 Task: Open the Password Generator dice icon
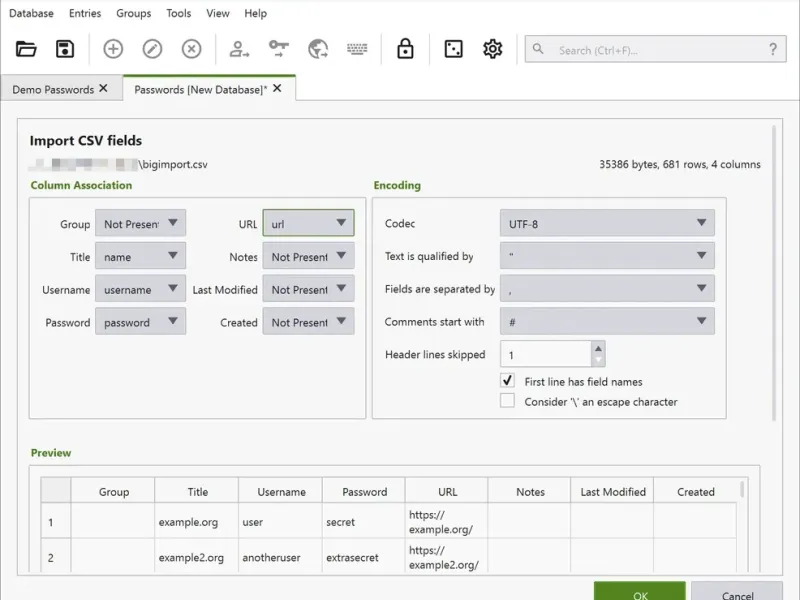(453, 49)
